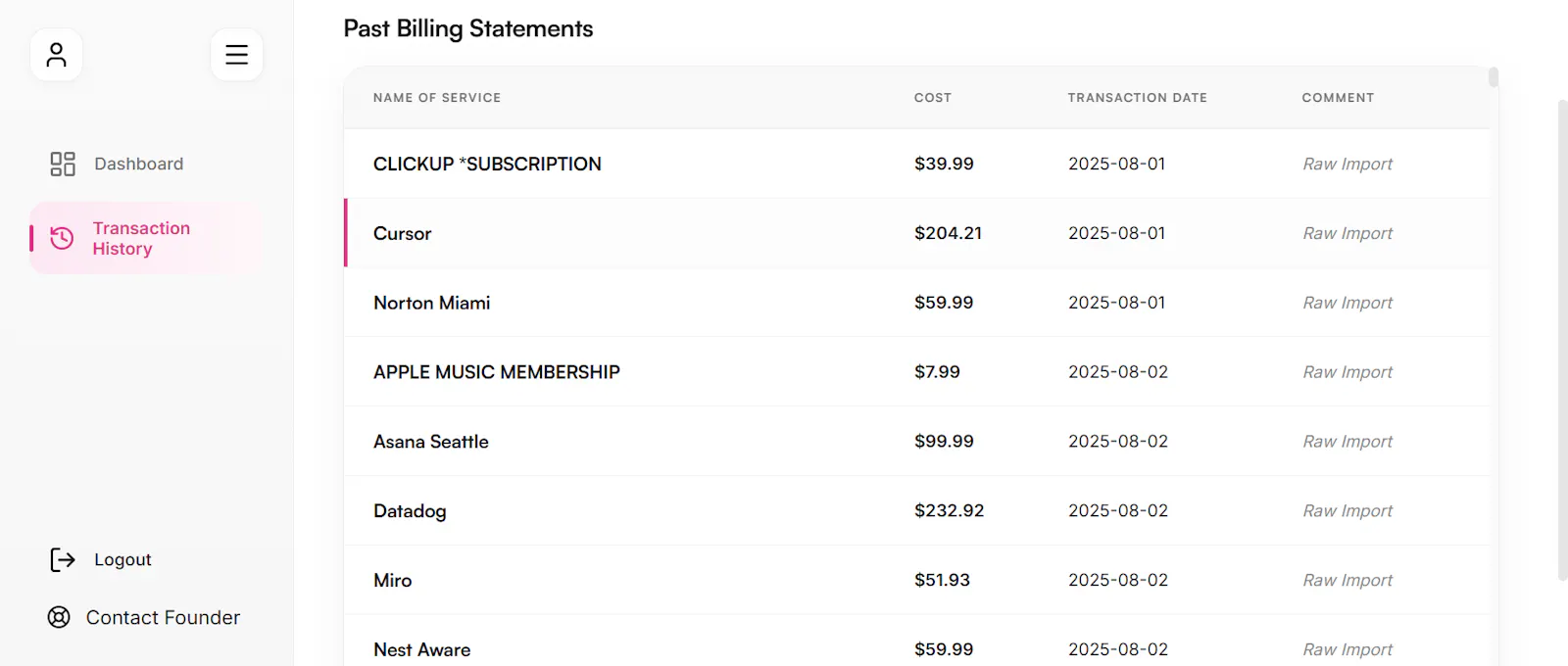Open the user profile icon

pyautogui.click(x=56, y=55)
